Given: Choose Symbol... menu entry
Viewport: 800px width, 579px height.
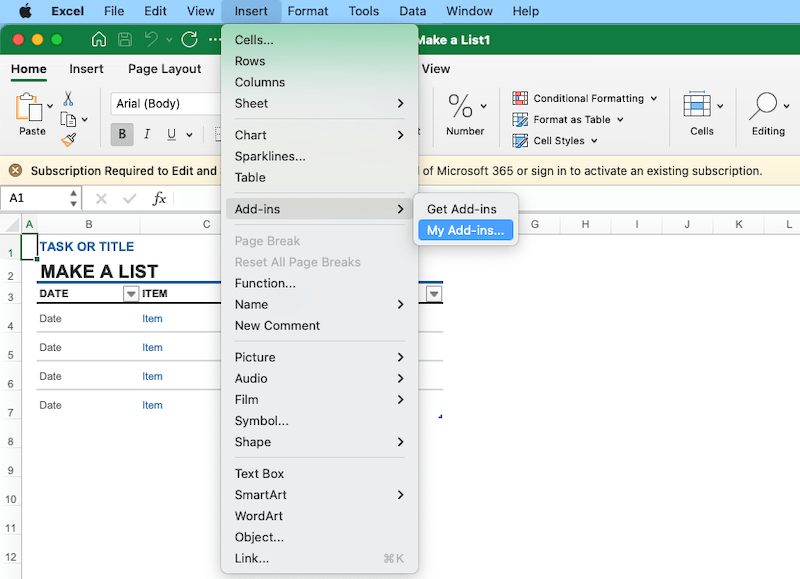Looking at the screenshot, I should pyautogui.click(x=319, y=421).
